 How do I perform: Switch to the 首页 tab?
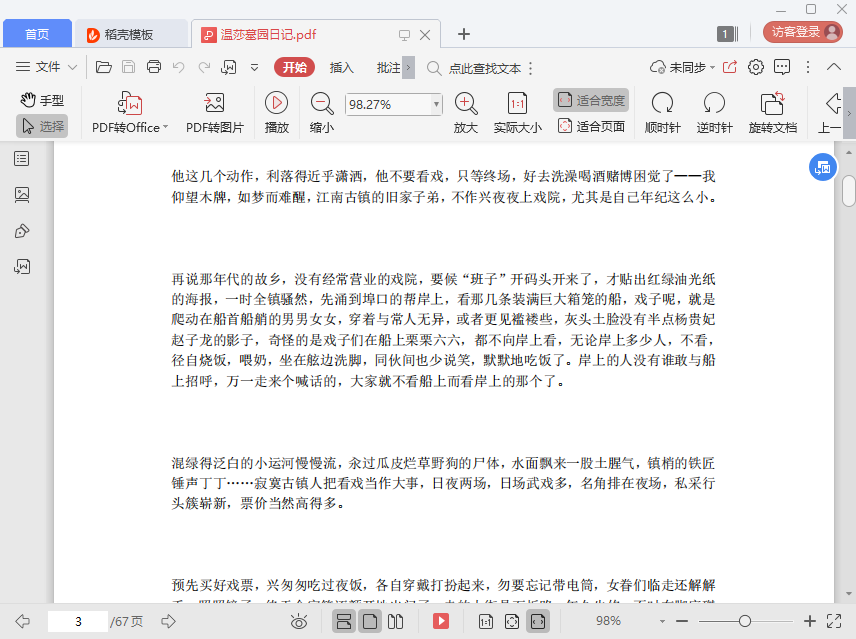click(x=37, y=34)
